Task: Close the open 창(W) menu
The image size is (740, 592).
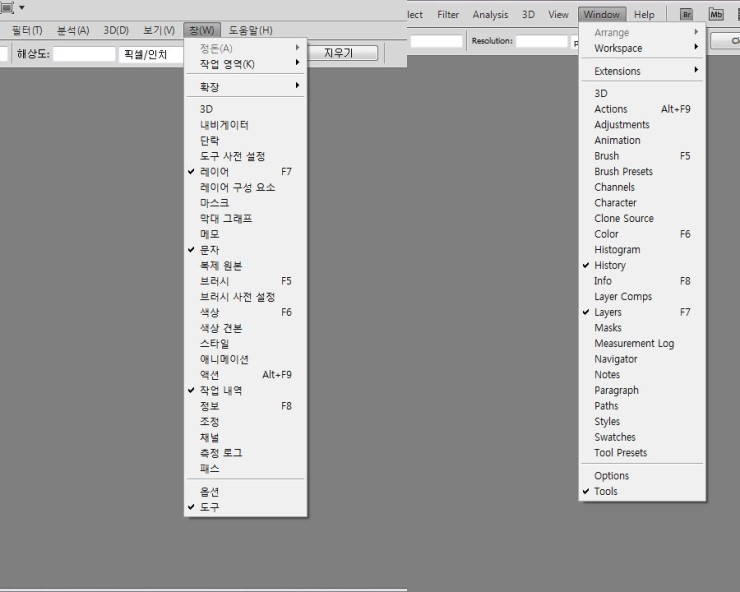Action: click(x=202, y=30)
